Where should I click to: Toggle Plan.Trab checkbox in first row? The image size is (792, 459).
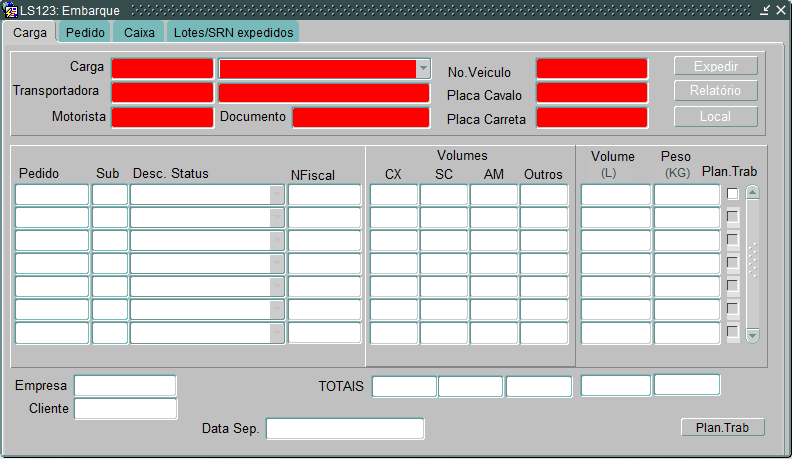(732, 193)
